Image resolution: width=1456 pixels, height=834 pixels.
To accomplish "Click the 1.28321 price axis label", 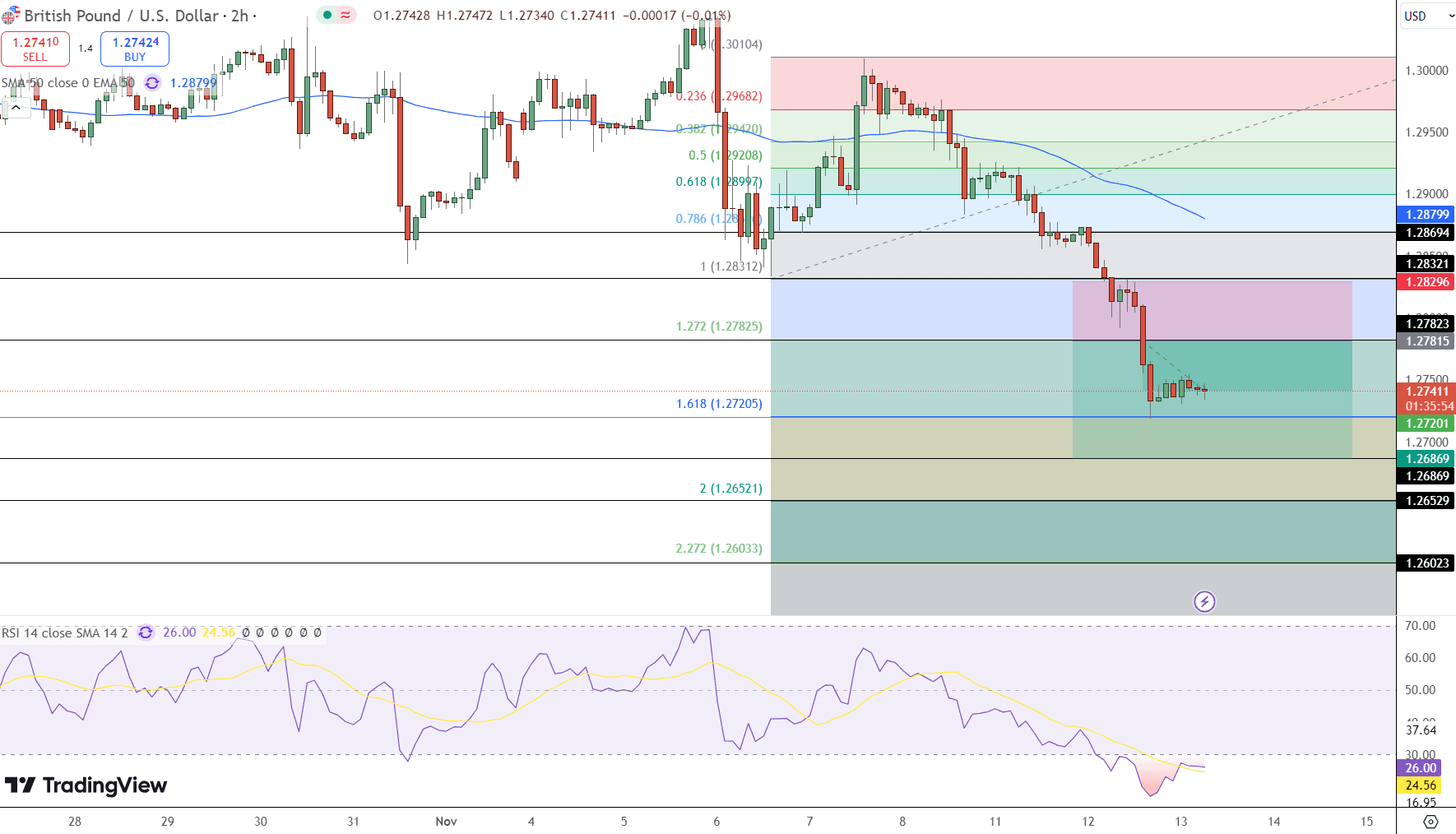I will (1426, 264).
